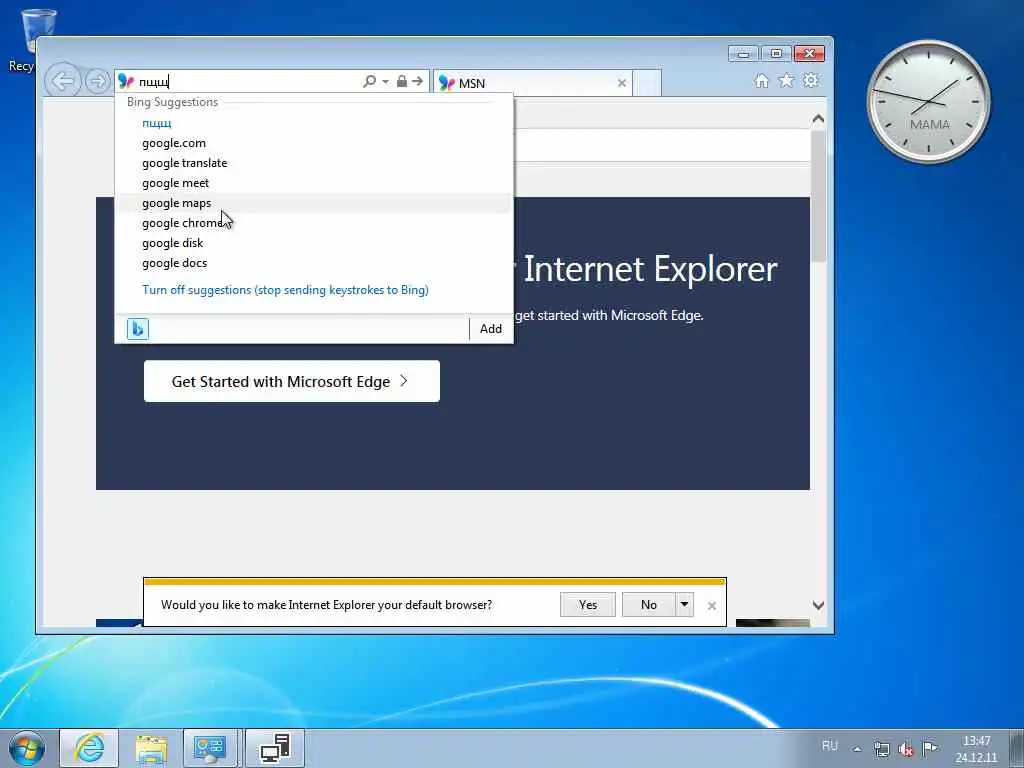Screen dimensions: 1024x768
Task: Click the page scrollbar down arrow
Action: 818,605
